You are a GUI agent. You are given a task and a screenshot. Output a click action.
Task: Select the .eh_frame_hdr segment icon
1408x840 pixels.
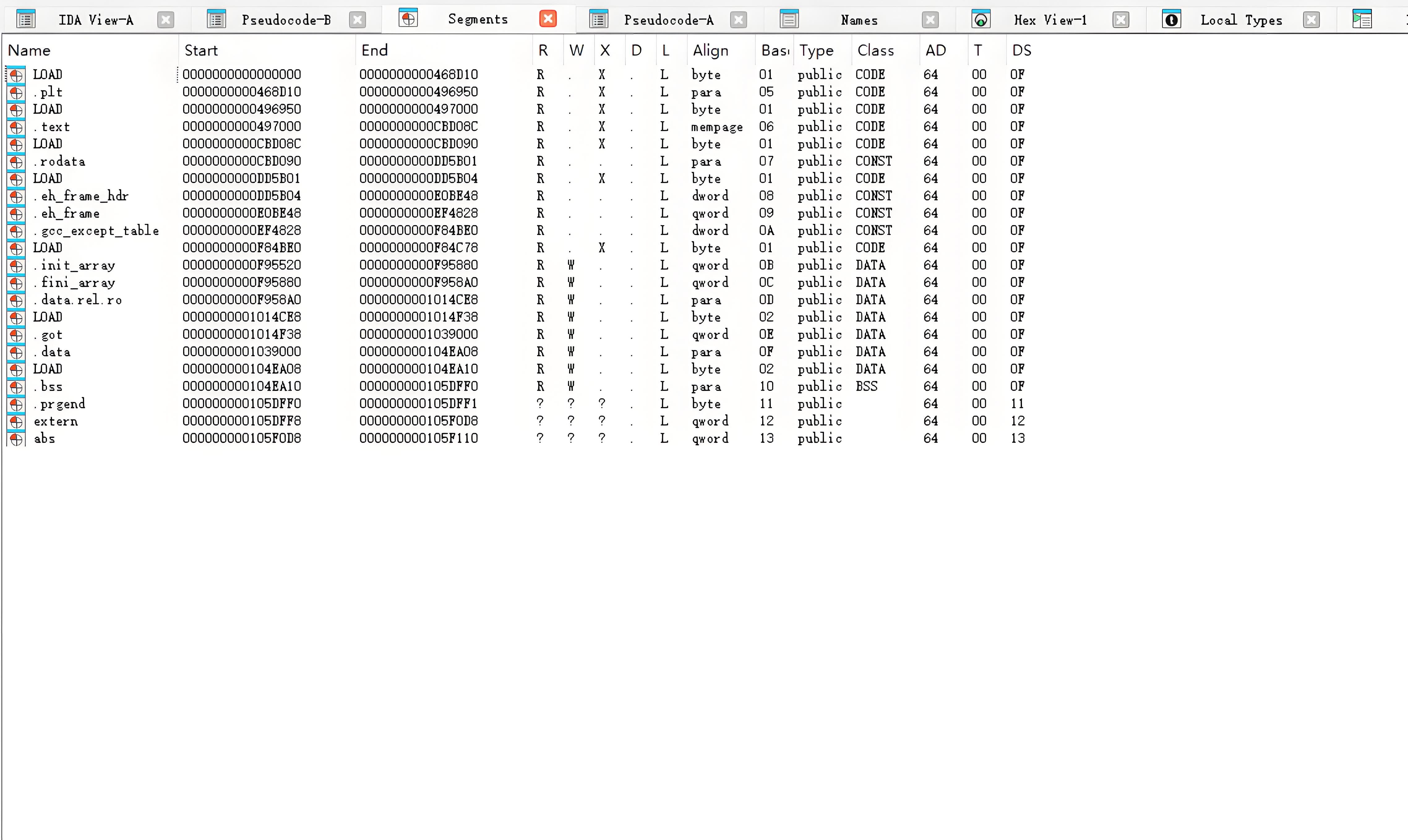tap(16, 196)
